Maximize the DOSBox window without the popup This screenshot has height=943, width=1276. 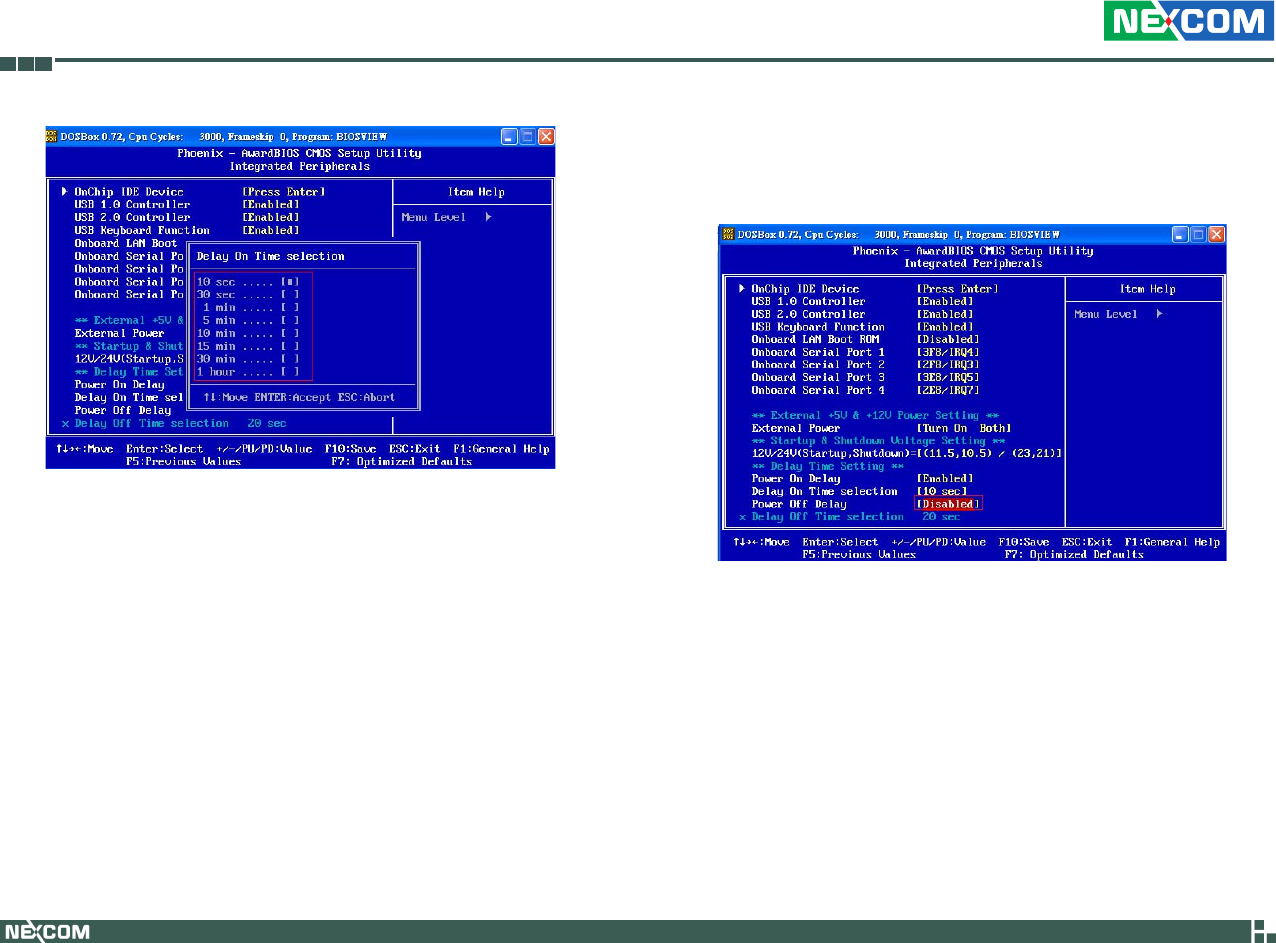[x=1198, y=234]
